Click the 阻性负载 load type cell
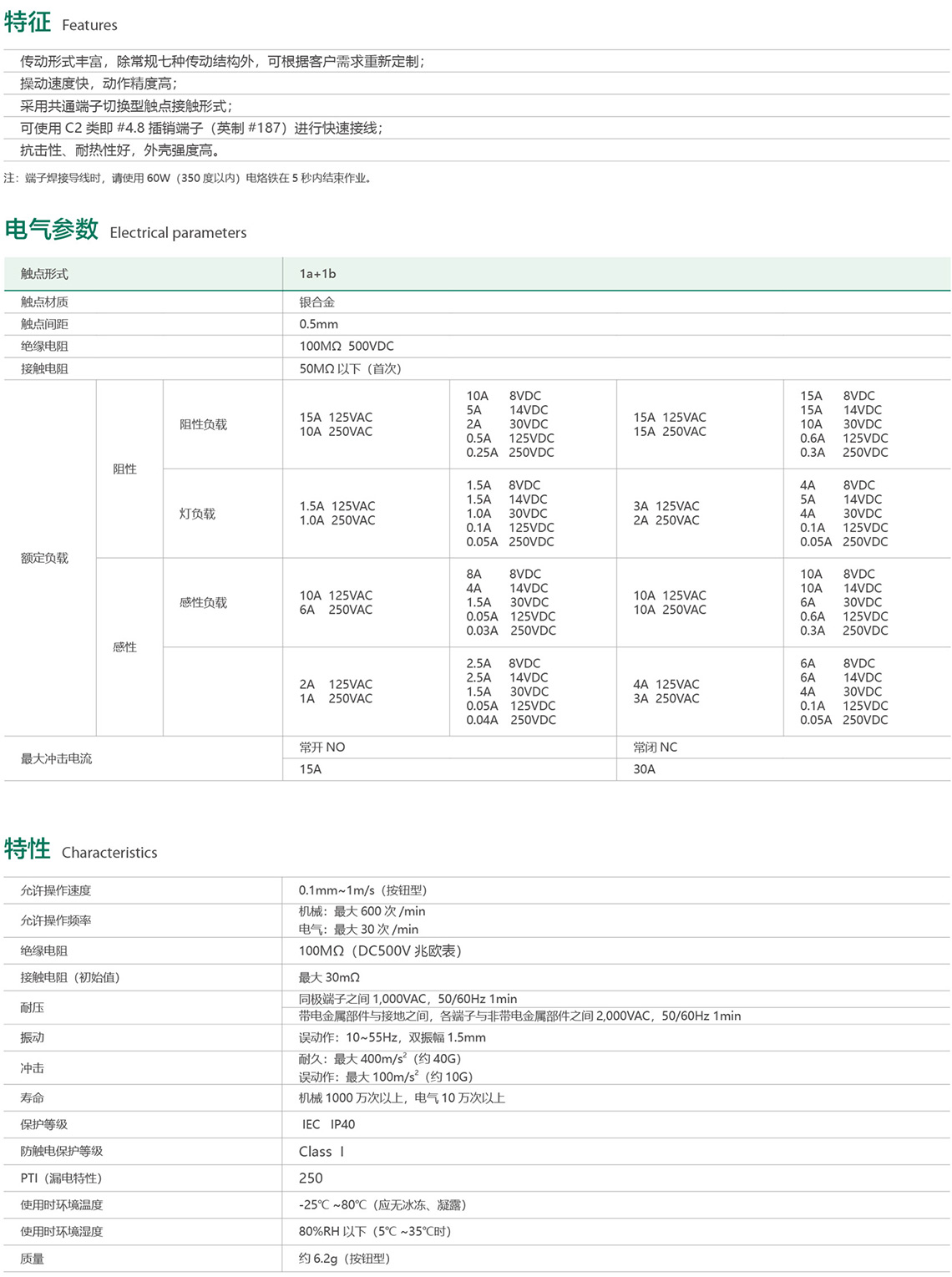This screenshot has width=952, height=1277. [x=203, y=424]
